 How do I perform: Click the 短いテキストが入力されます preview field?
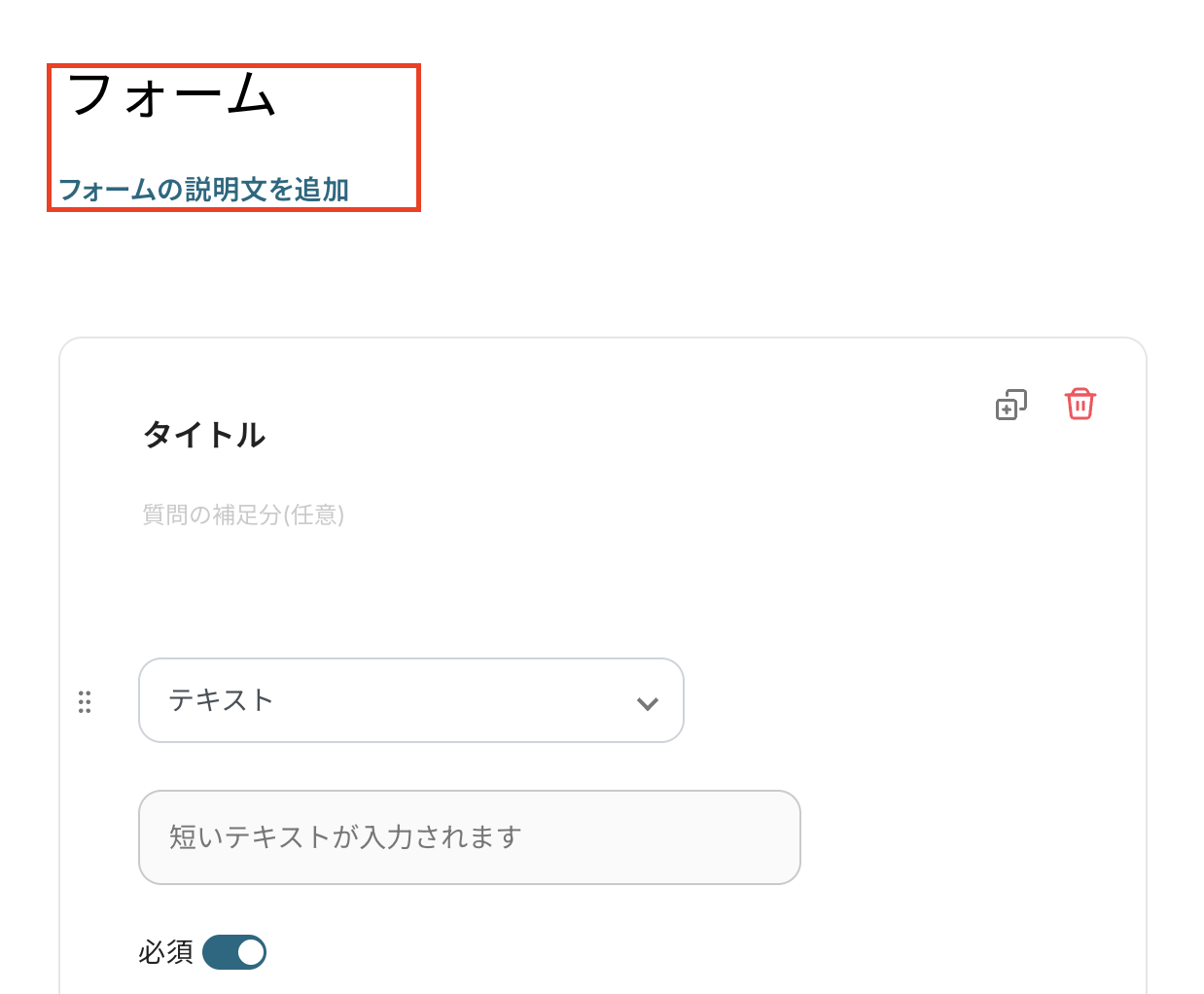coord(469,837)
